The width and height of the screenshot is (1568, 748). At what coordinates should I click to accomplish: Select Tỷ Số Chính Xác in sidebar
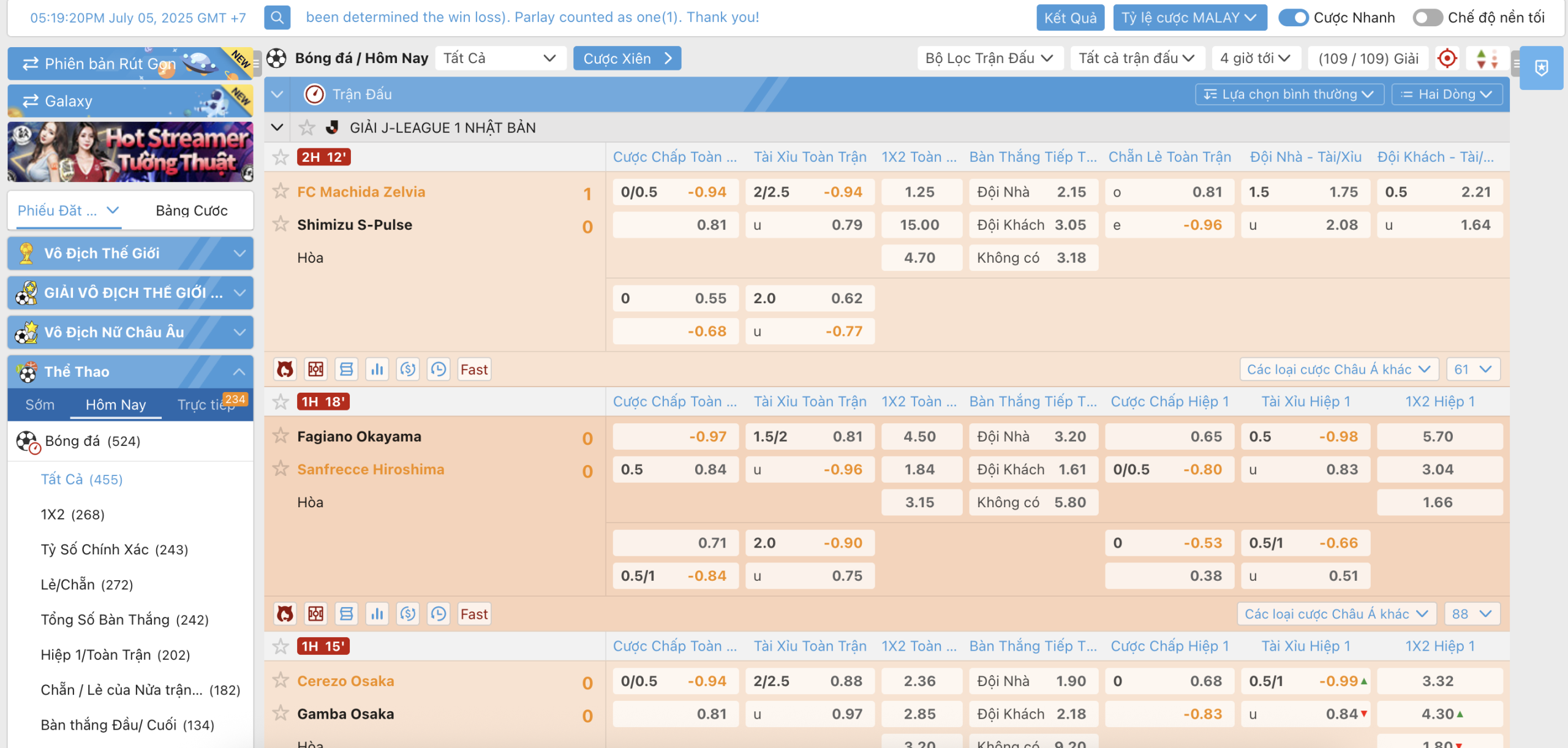coord(115,550)
